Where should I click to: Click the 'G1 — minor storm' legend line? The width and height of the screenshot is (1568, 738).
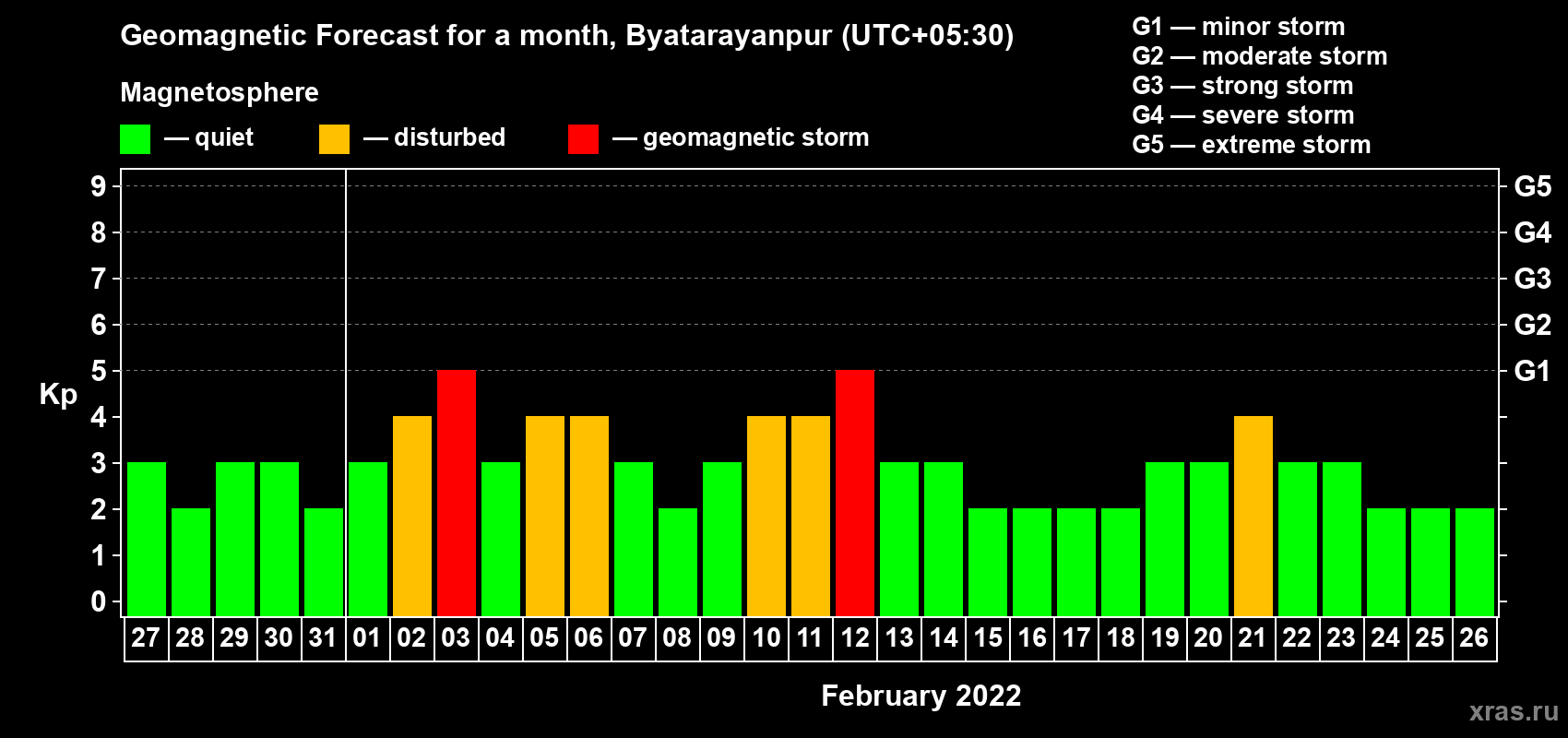(x=1239, y=27)
